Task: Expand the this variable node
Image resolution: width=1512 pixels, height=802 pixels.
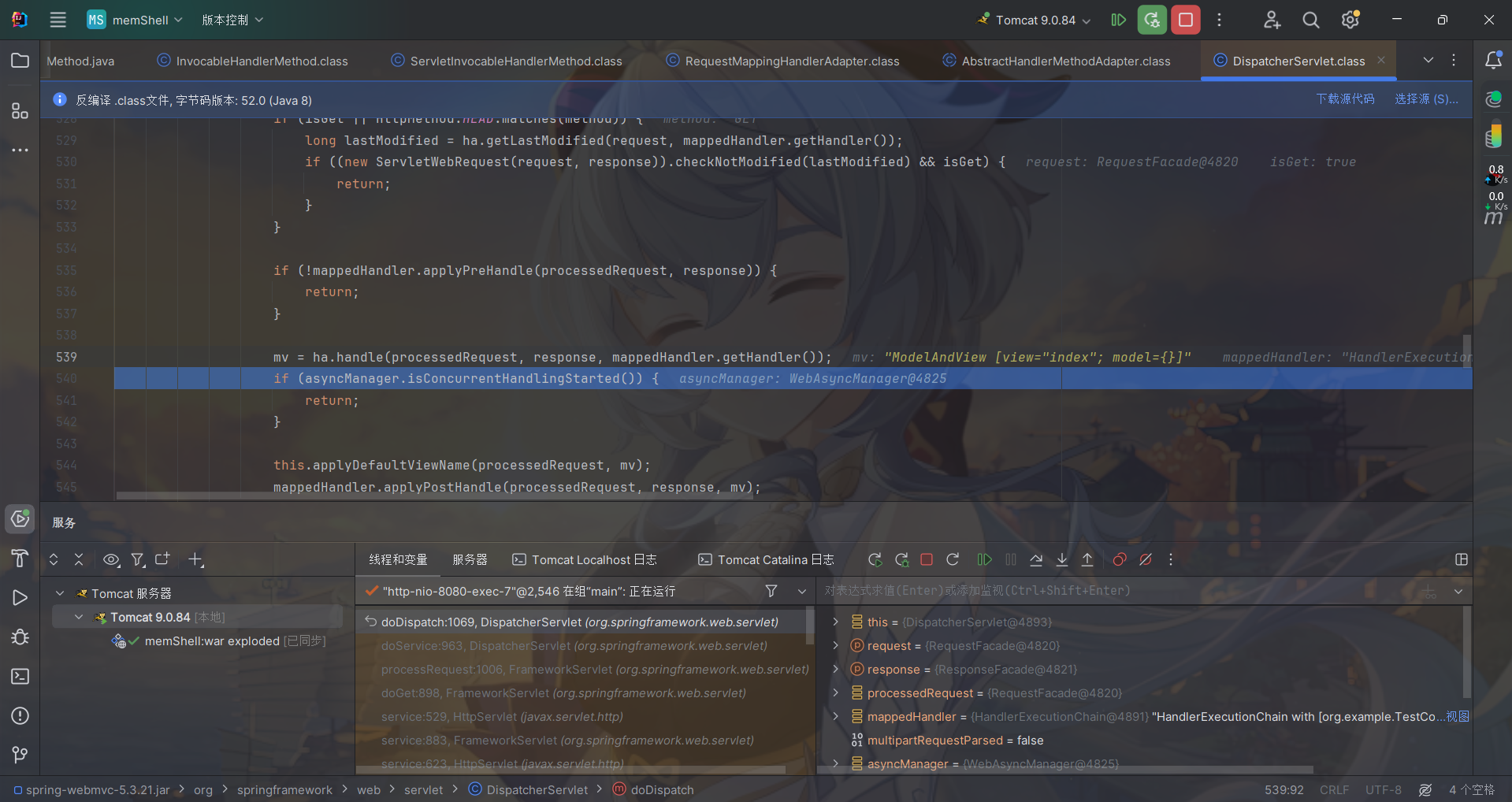Action: 836,622
